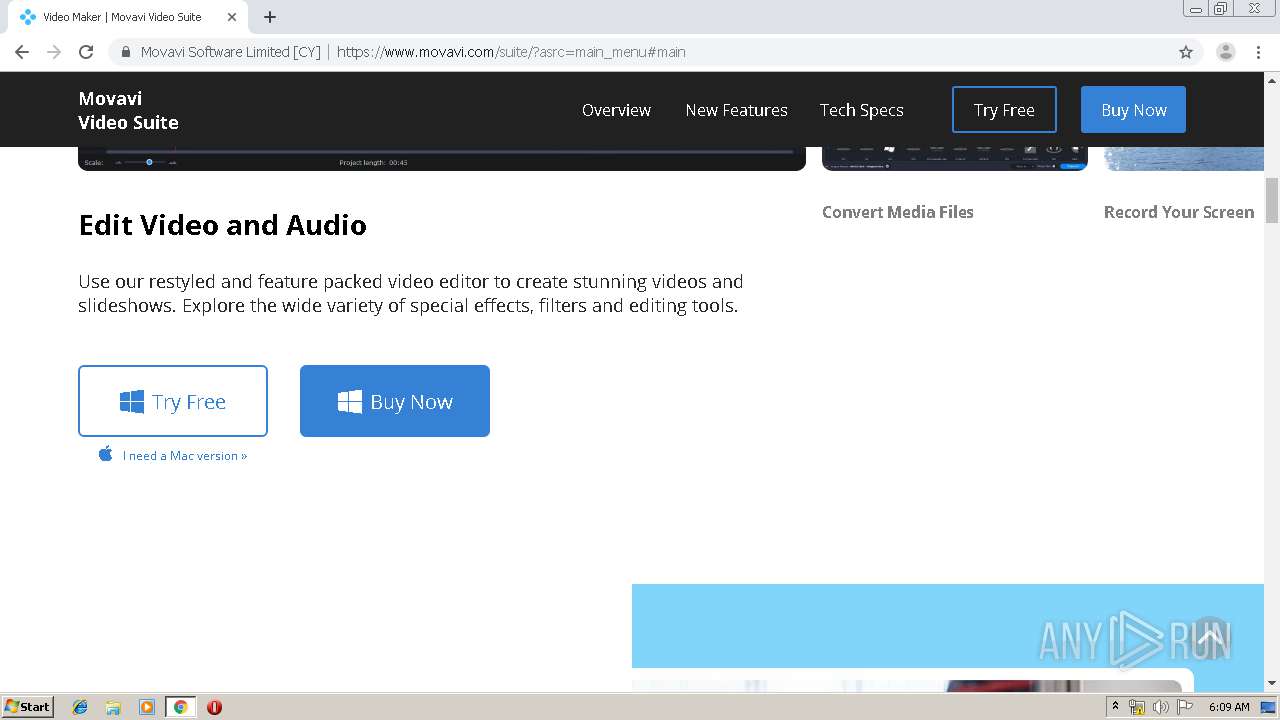
Task: Open the Chrome profile avatar menu
Action: pos(1226,52)
